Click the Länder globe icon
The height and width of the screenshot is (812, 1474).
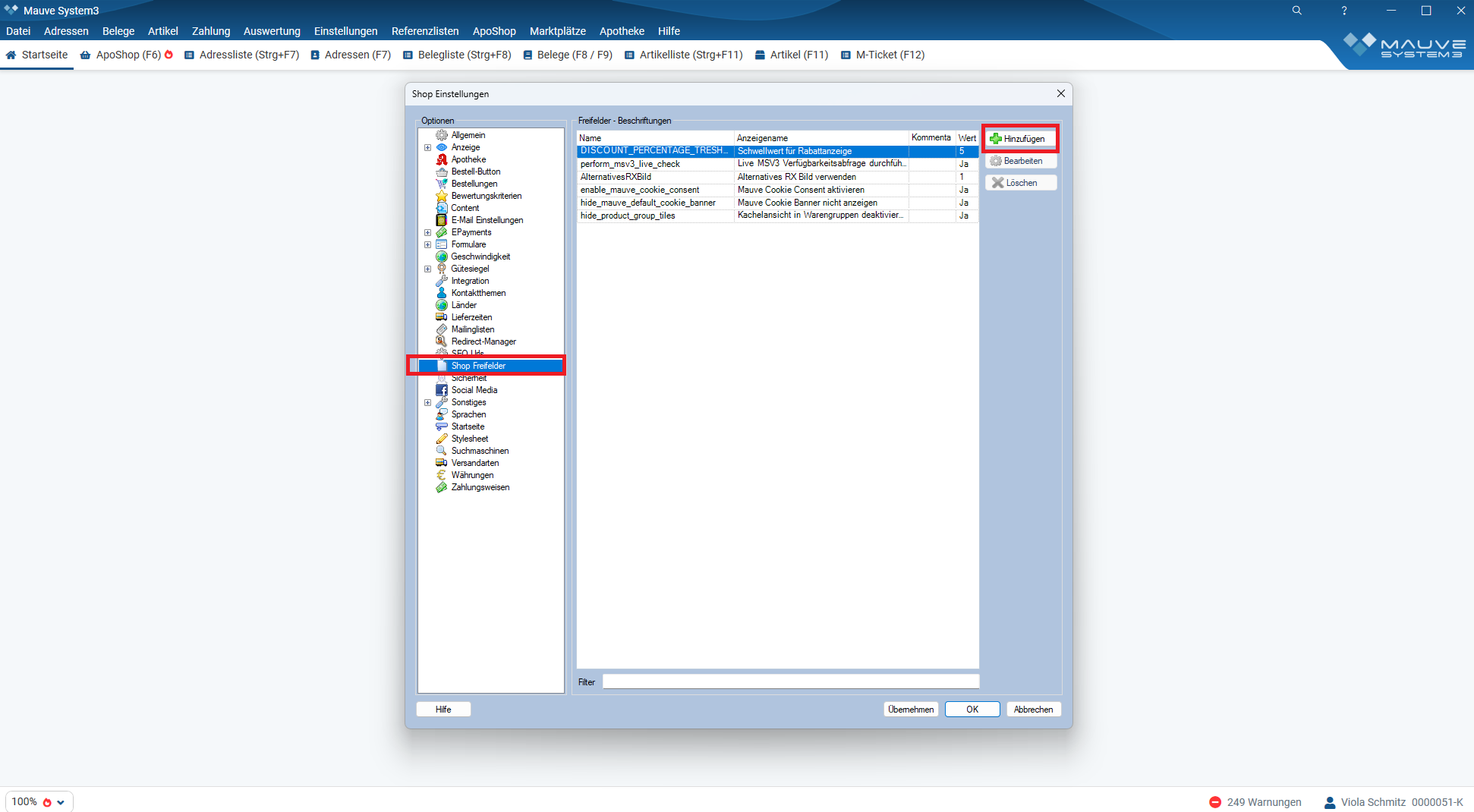tap(442, 305)
